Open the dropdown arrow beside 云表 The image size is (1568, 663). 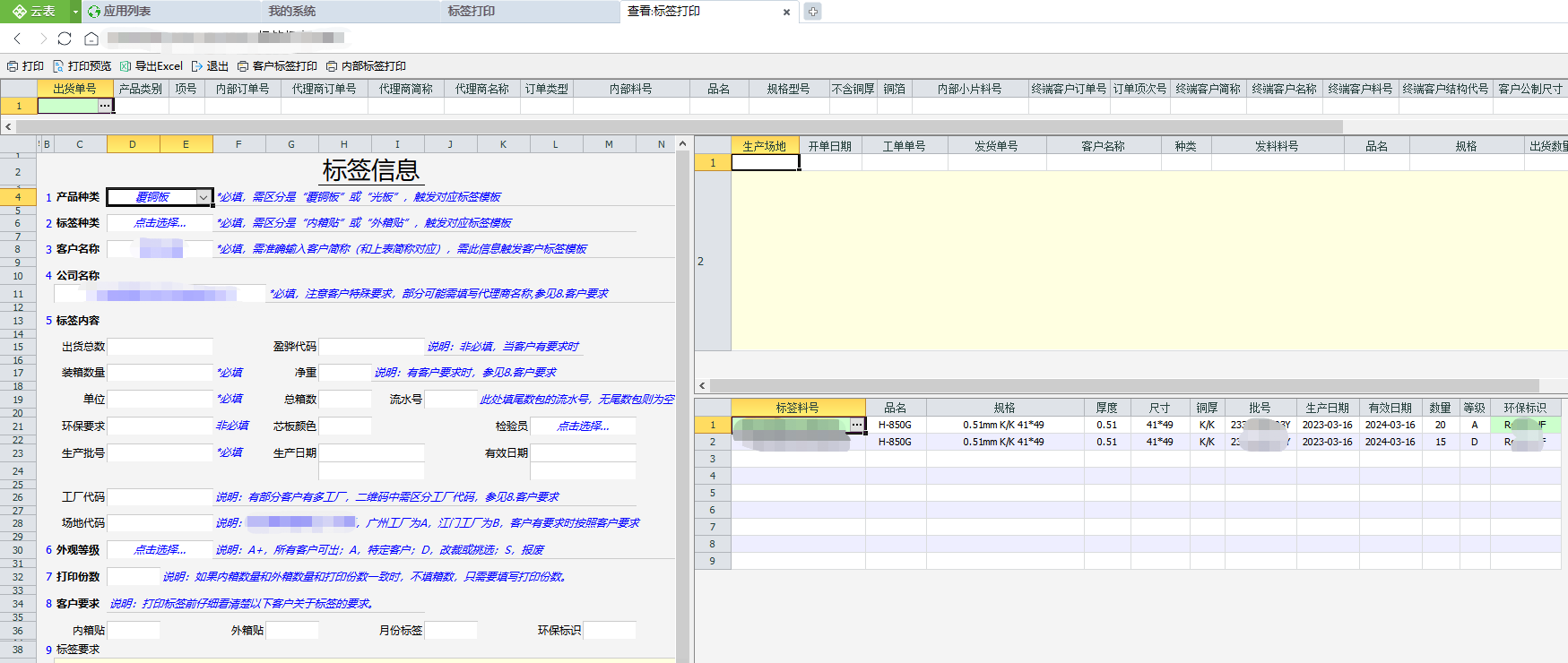point(75,12)
